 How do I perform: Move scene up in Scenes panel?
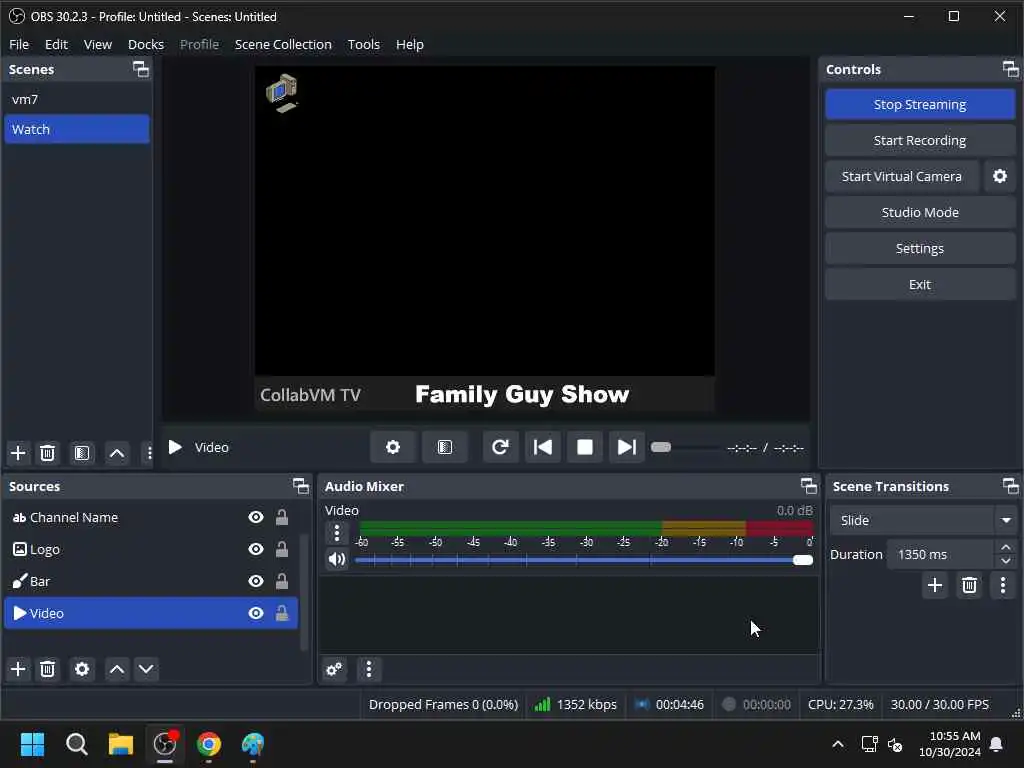pos(117,453)
